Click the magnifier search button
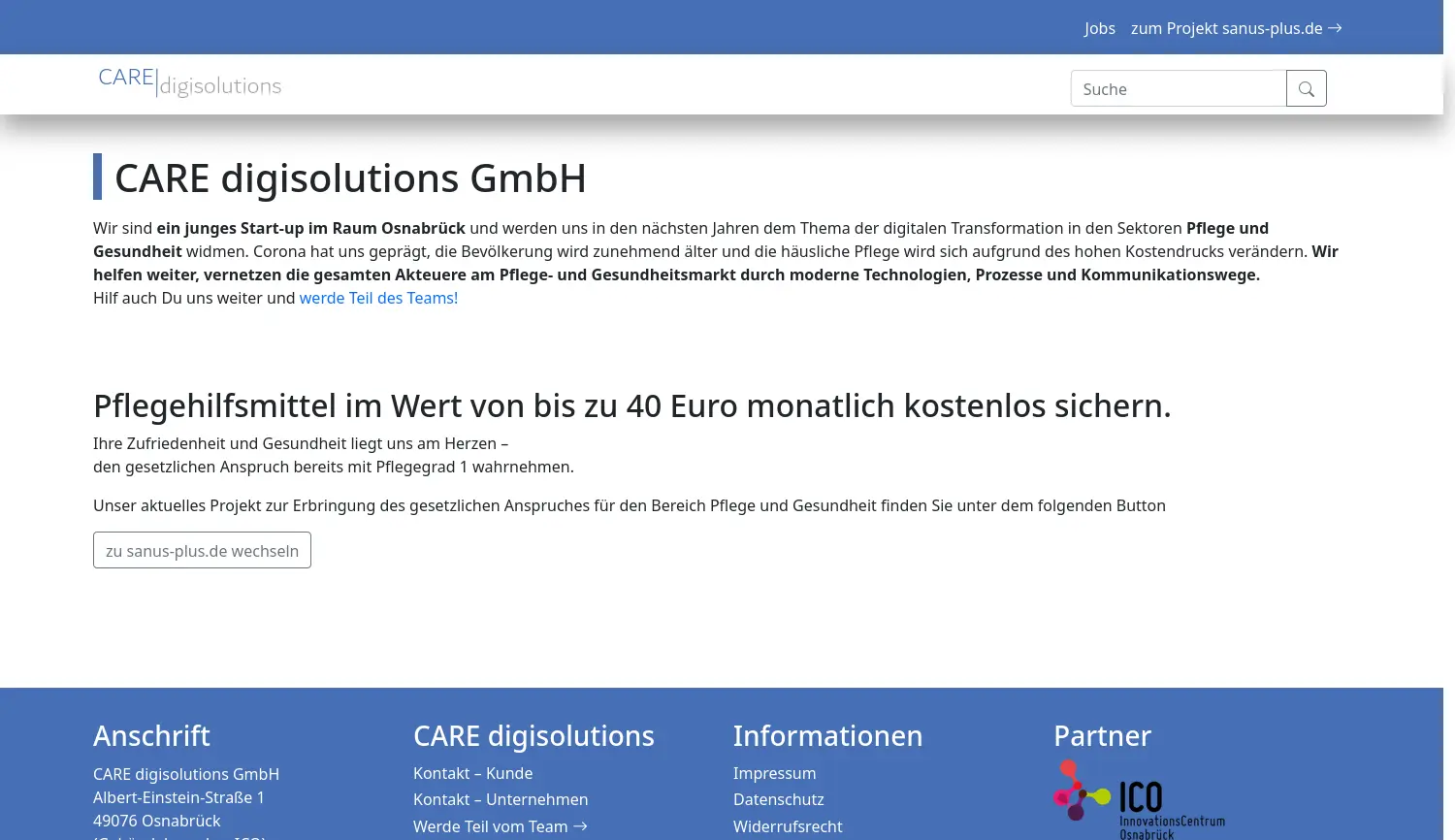The height and width of the screenshot is (840, 1455). click(x=1306, y=89)
